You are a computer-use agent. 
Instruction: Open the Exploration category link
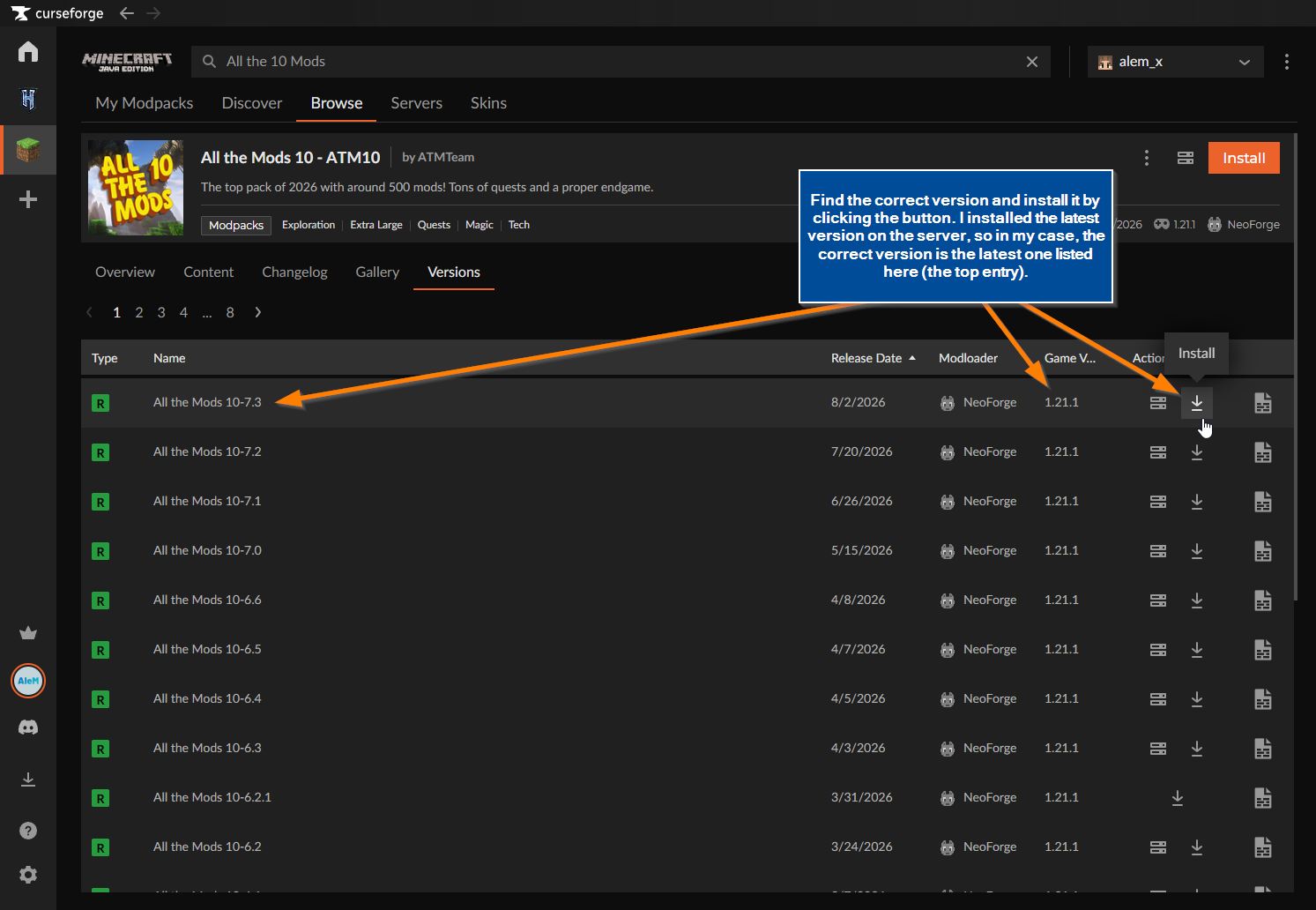309,225
